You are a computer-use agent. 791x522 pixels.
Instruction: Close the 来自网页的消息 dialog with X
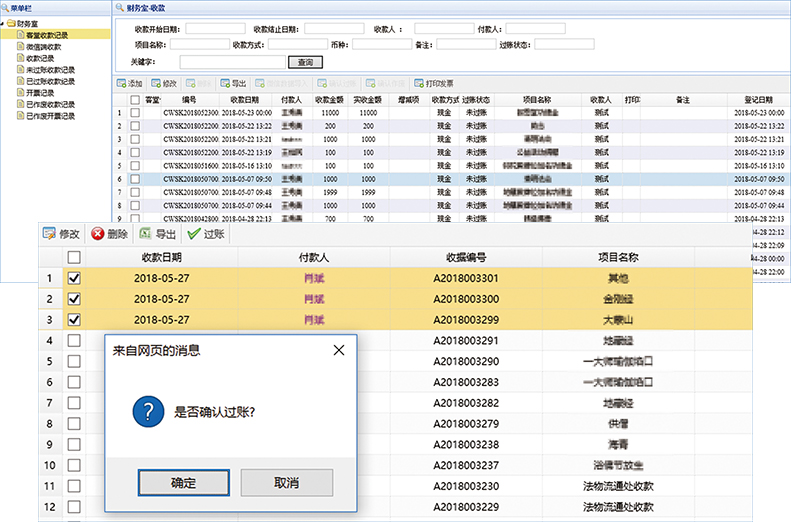[x=339, y=350]
